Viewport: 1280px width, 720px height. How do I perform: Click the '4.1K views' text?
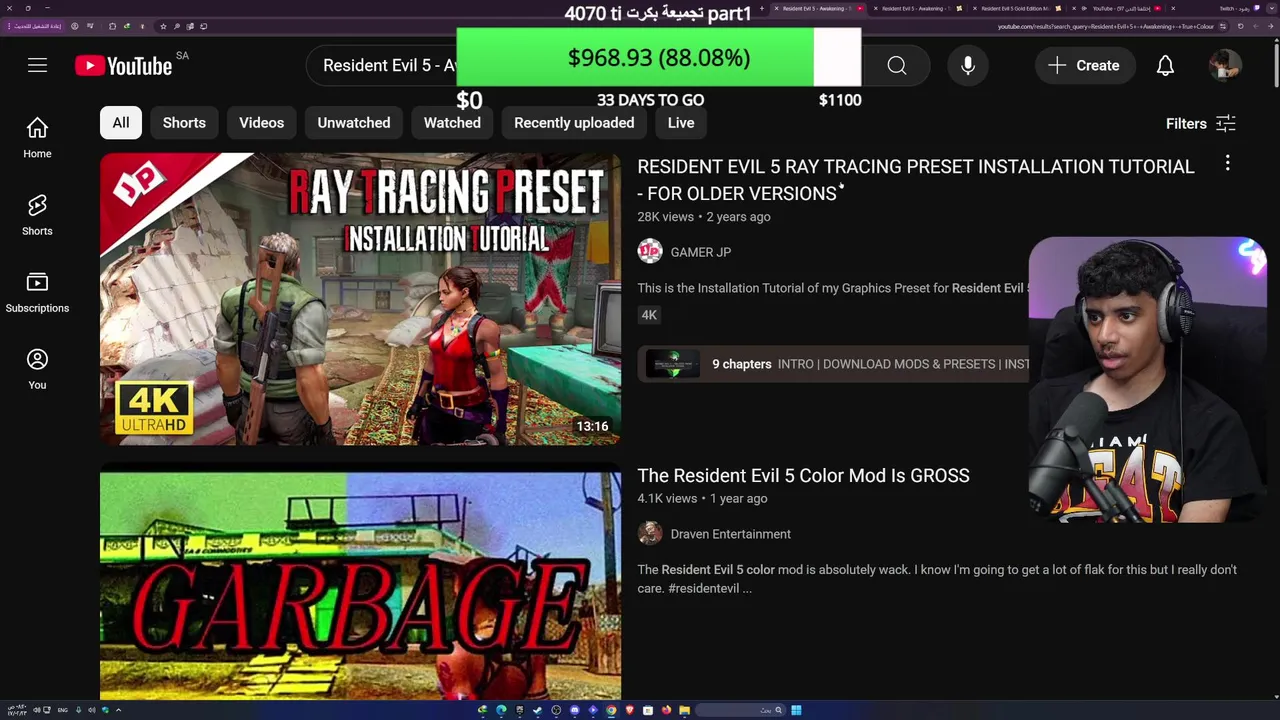(x=667, y=498)
